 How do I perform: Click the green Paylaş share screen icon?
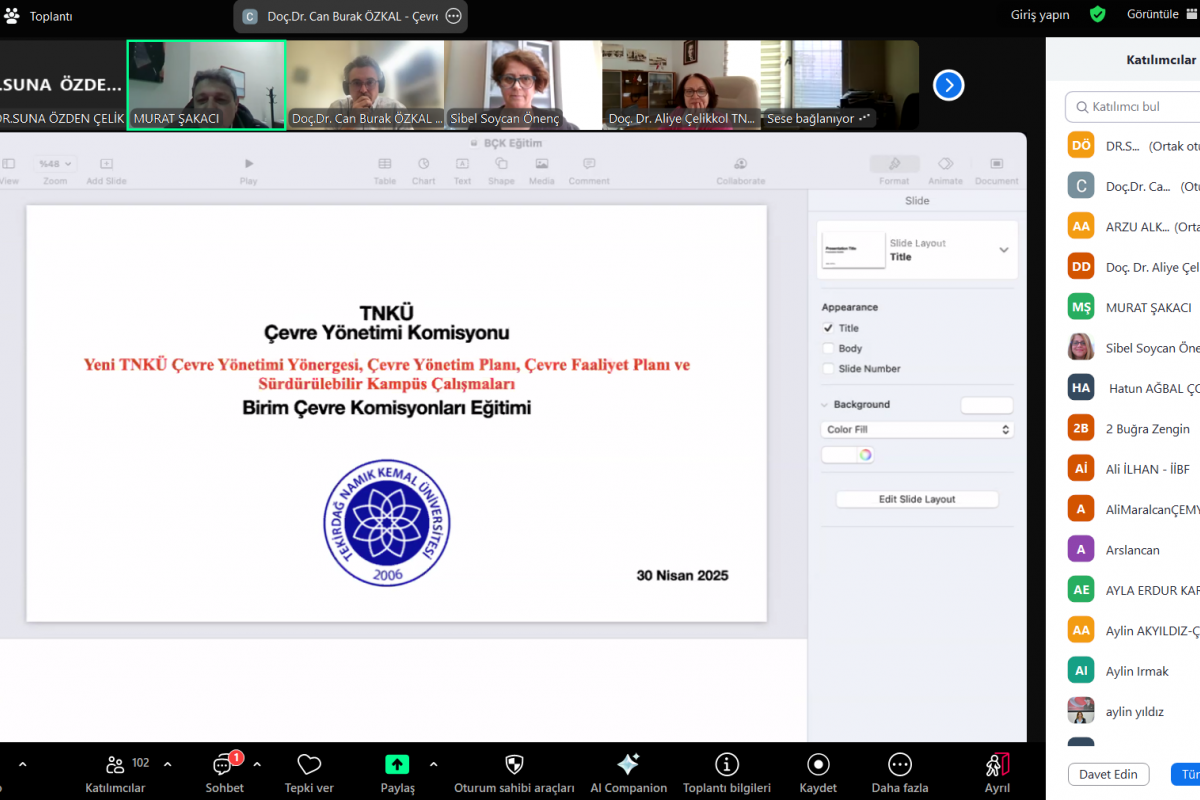pyautogui.click(x=397, y=765)
